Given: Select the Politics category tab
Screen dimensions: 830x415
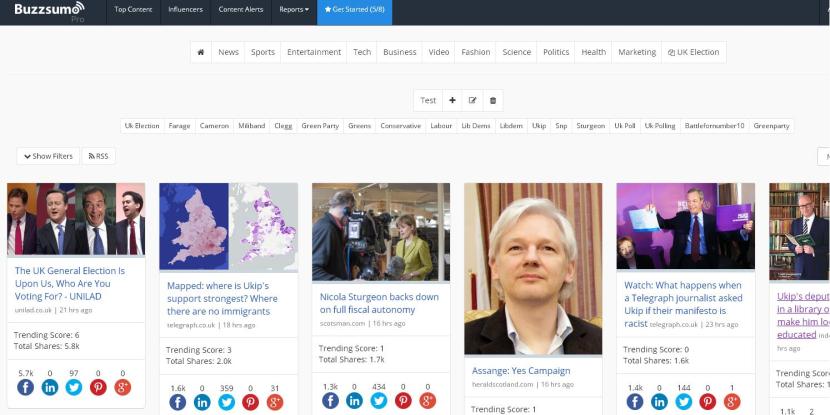Looking at the screenshot, I should tap(555, 52).
